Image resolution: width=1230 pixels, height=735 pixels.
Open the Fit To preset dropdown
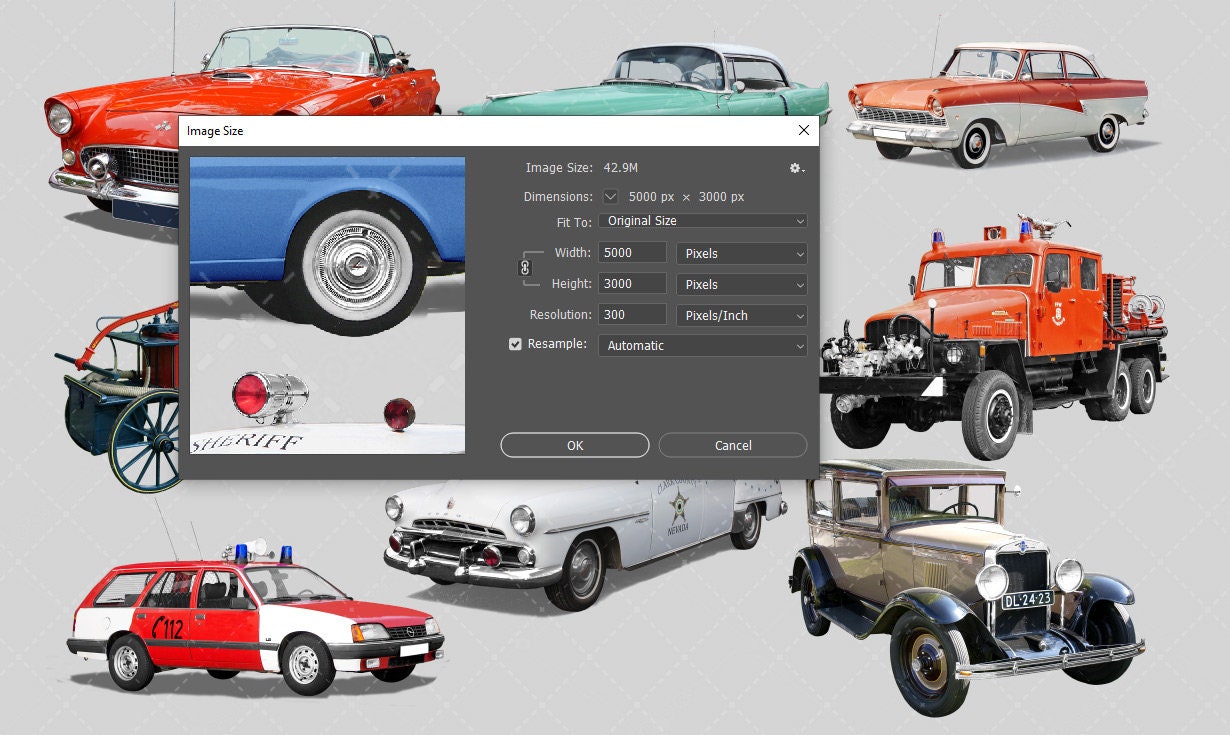pyautogui.click(x=702, y=220)
